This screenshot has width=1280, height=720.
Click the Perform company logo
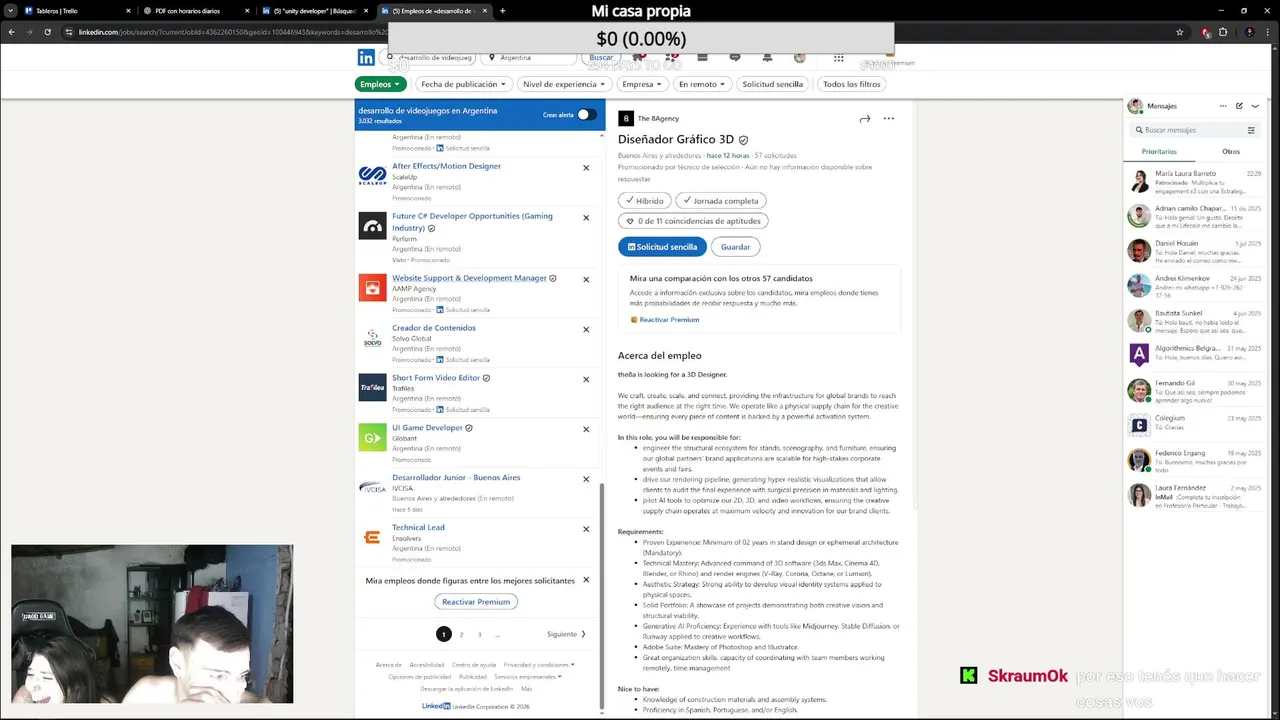coord(372,226)
